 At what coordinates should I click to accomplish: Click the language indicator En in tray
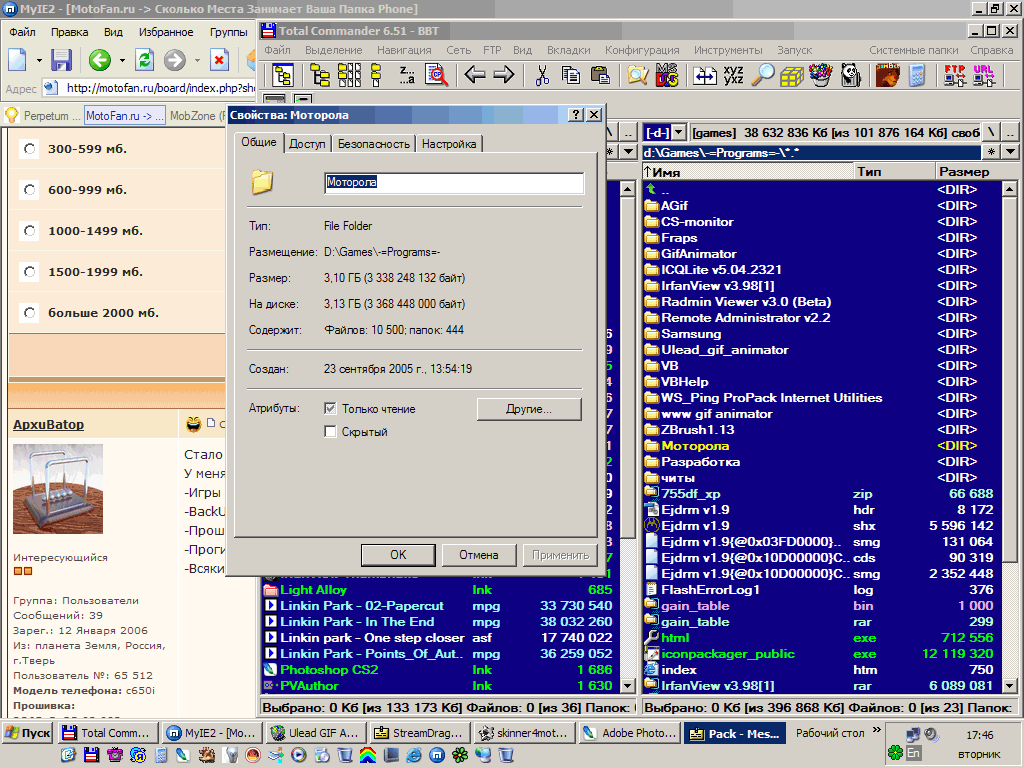914,753
